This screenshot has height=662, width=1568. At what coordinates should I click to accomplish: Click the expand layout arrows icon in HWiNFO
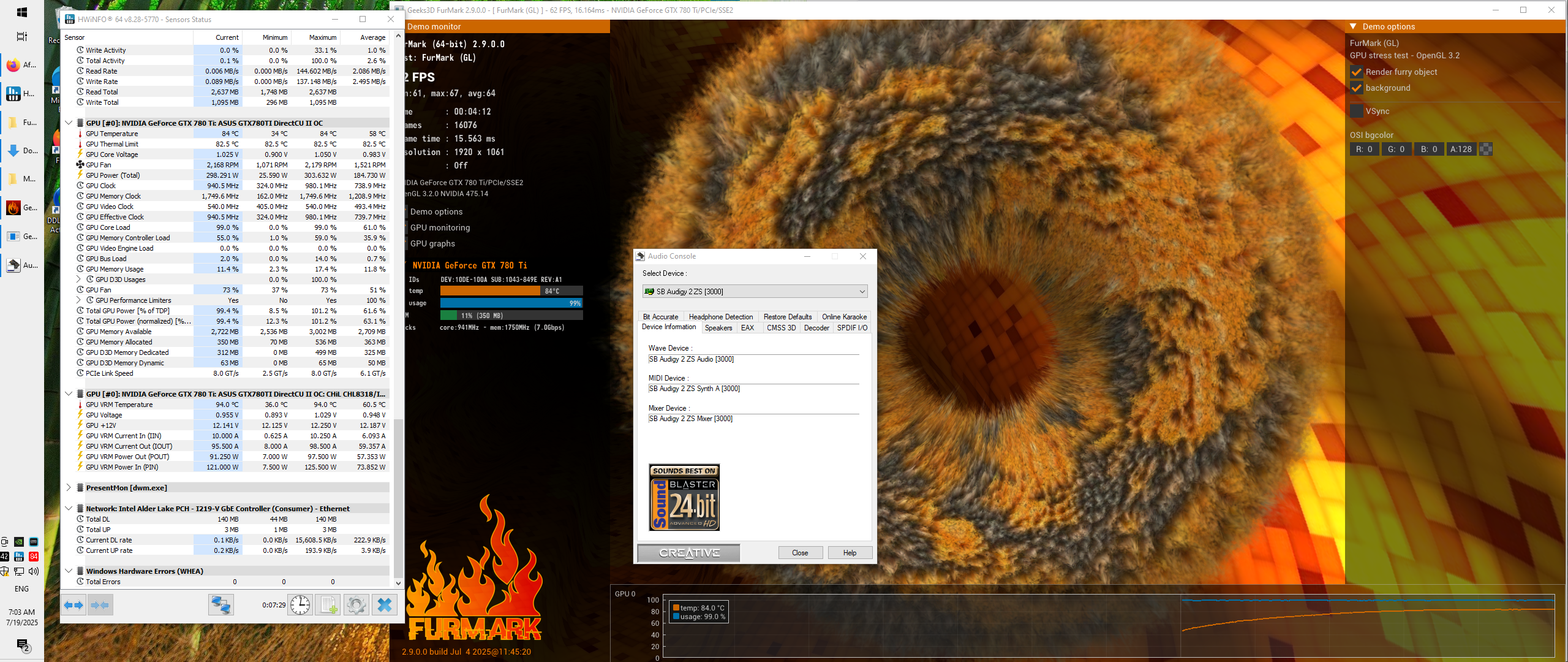(x=73, y=605)
